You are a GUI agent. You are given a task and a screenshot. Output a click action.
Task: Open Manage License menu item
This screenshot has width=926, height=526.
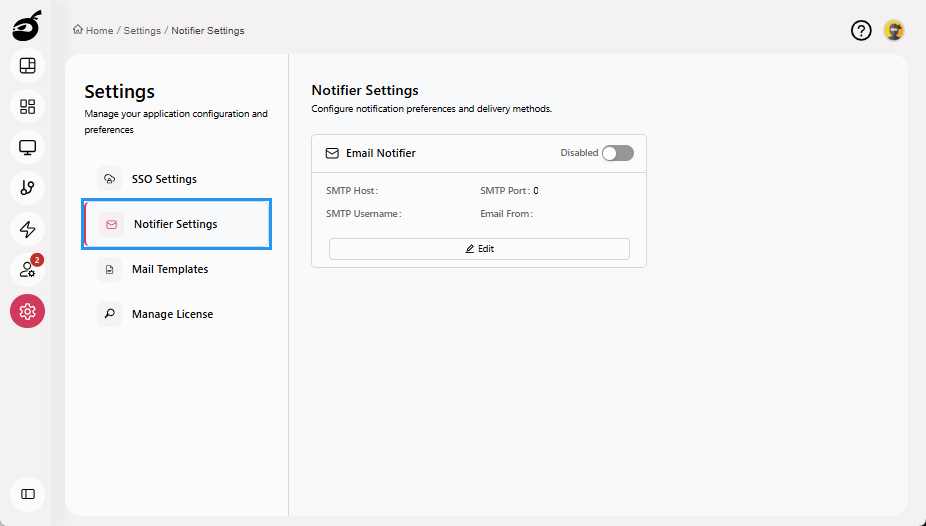(176, 314)
